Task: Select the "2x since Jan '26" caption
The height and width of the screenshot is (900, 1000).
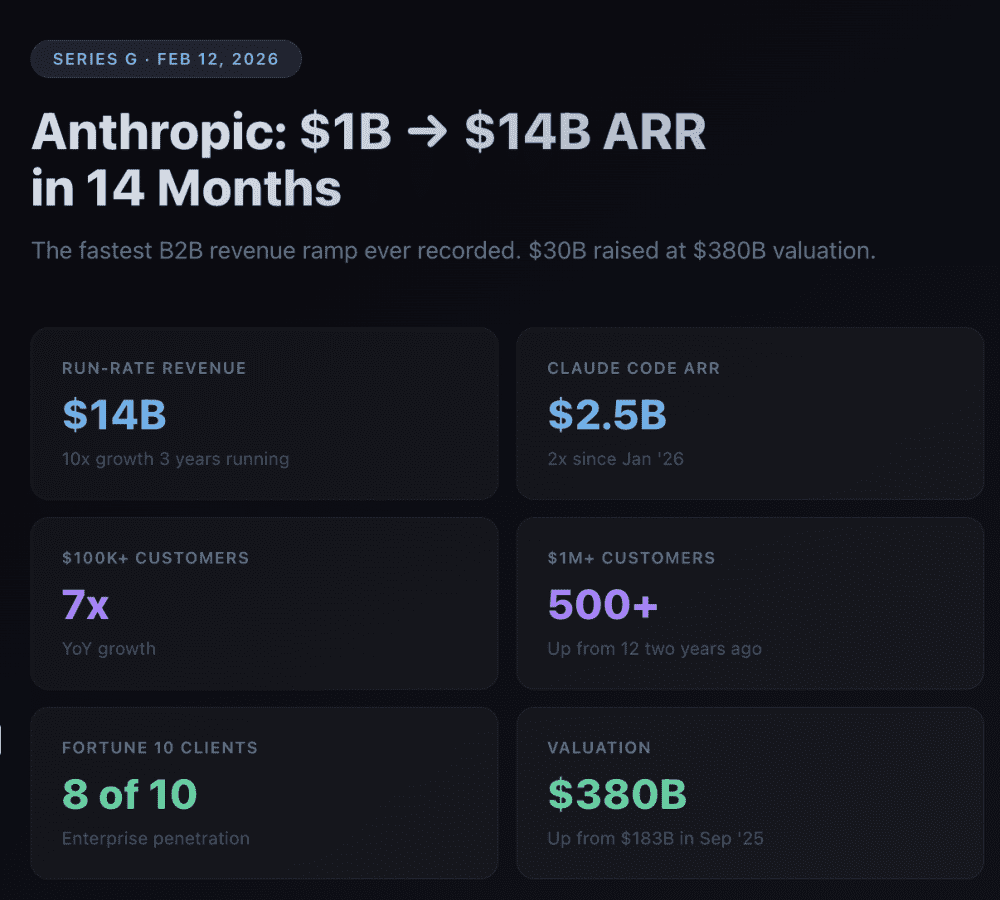Action: 615,459
